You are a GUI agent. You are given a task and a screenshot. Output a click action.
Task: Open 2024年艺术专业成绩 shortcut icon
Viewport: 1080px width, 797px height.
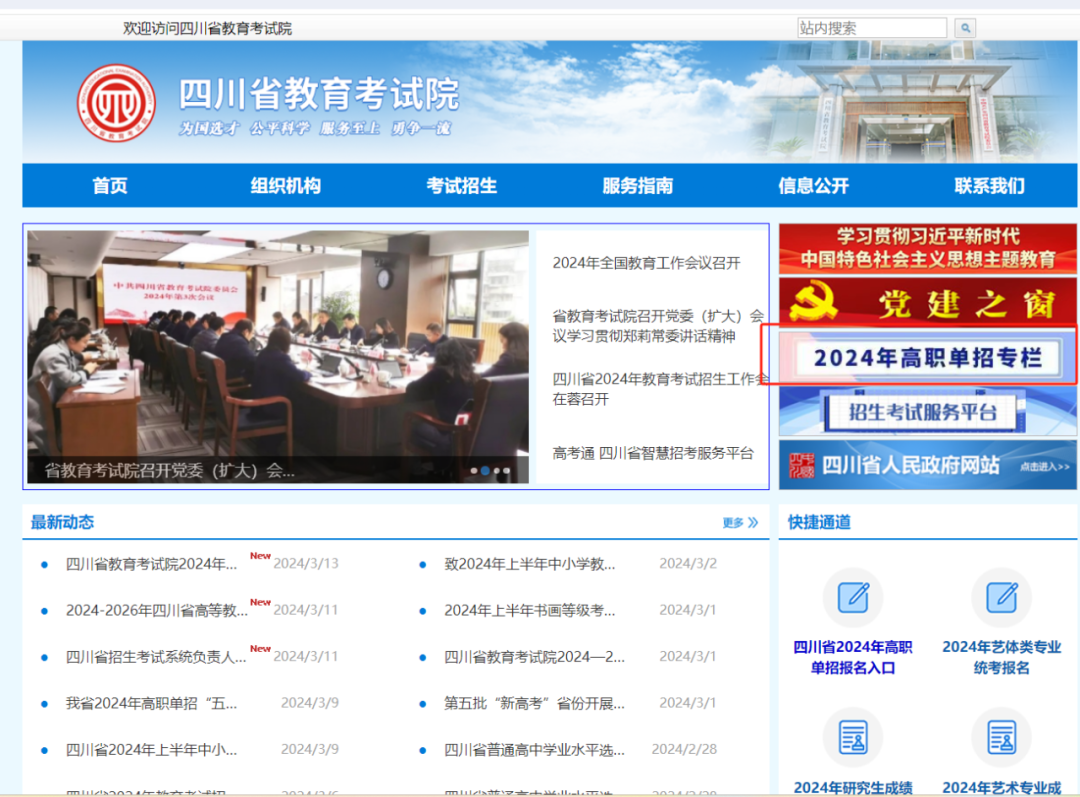[1001, 738]
